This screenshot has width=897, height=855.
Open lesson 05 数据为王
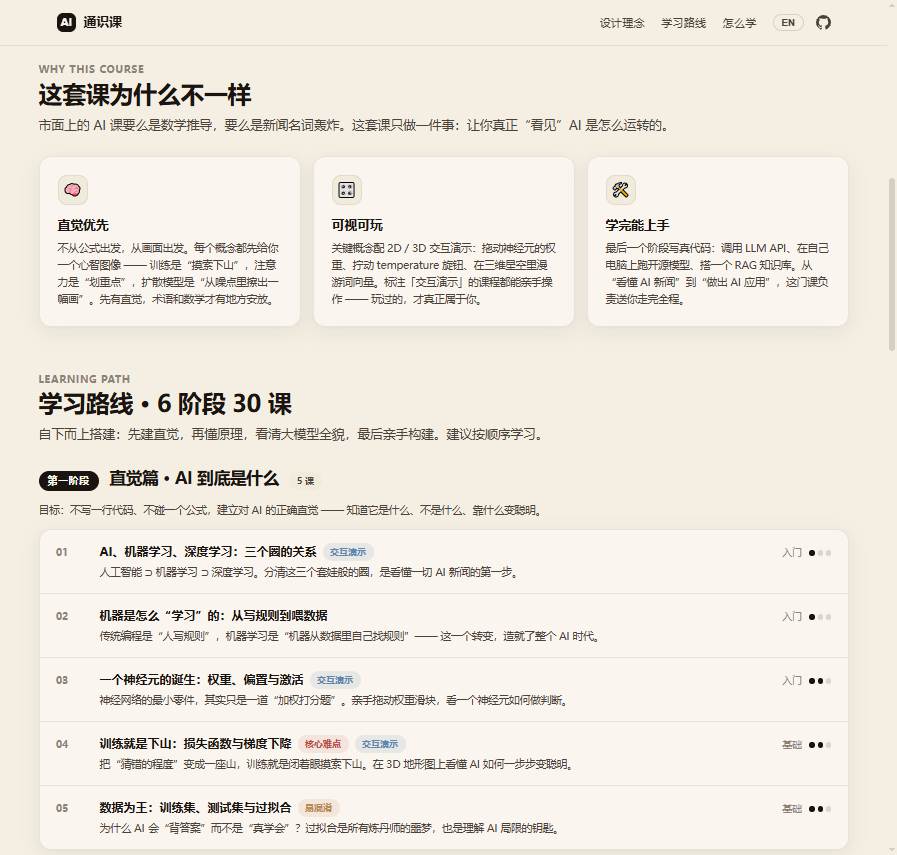click(443, 817)
